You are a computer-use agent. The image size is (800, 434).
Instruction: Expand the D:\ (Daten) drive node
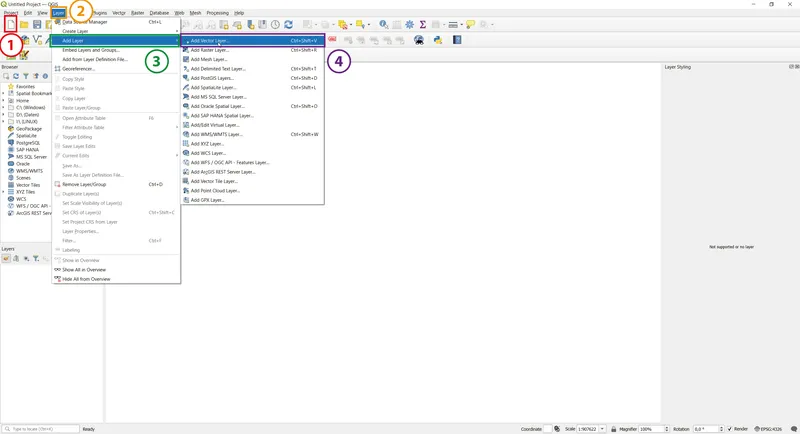click(x=4, y=115)
